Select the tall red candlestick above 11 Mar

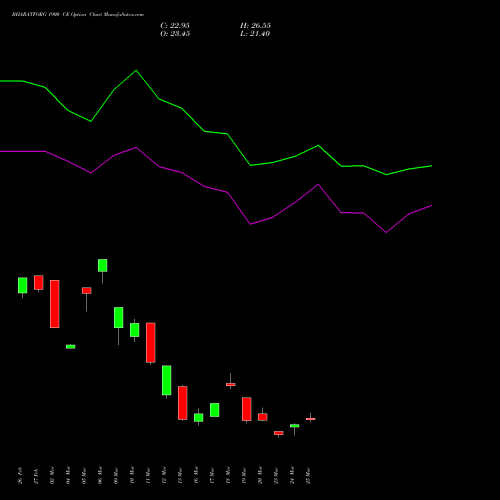click(x=151, y=343)
